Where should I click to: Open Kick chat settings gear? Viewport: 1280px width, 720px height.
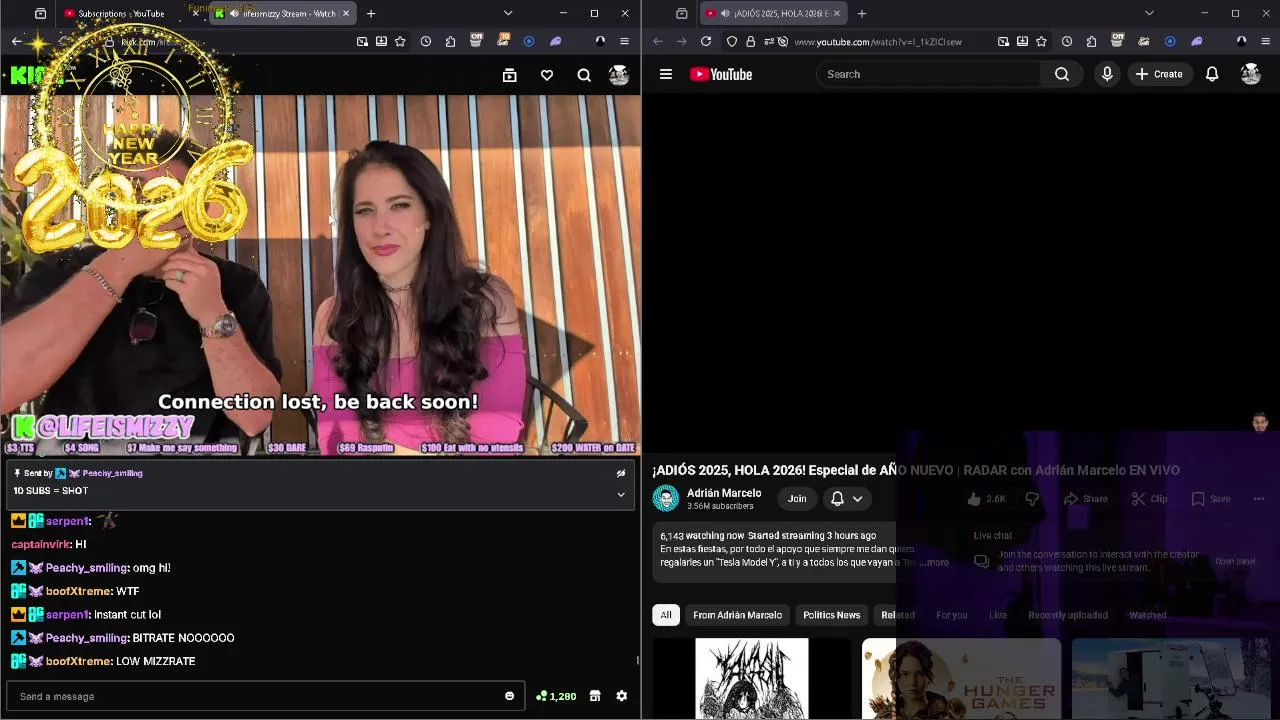click(x=621, y=696)
